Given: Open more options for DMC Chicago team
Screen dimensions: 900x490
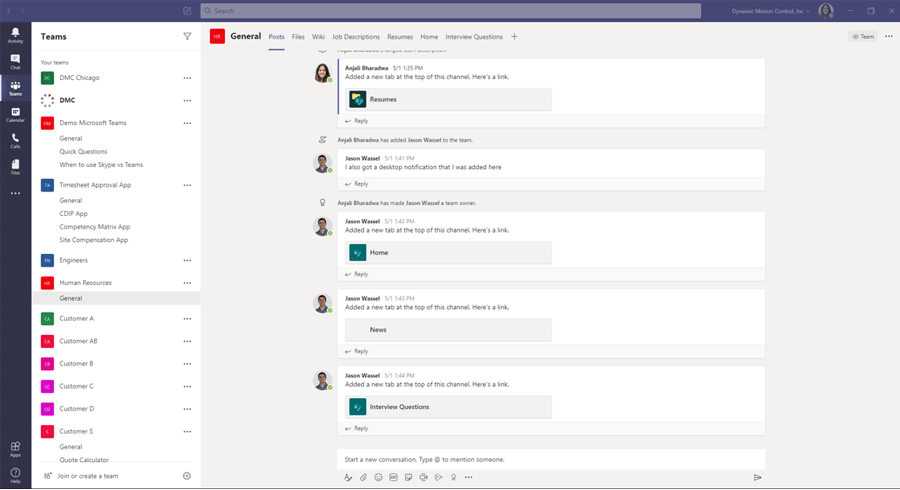Looking at the screenshot, I should 187,77.
